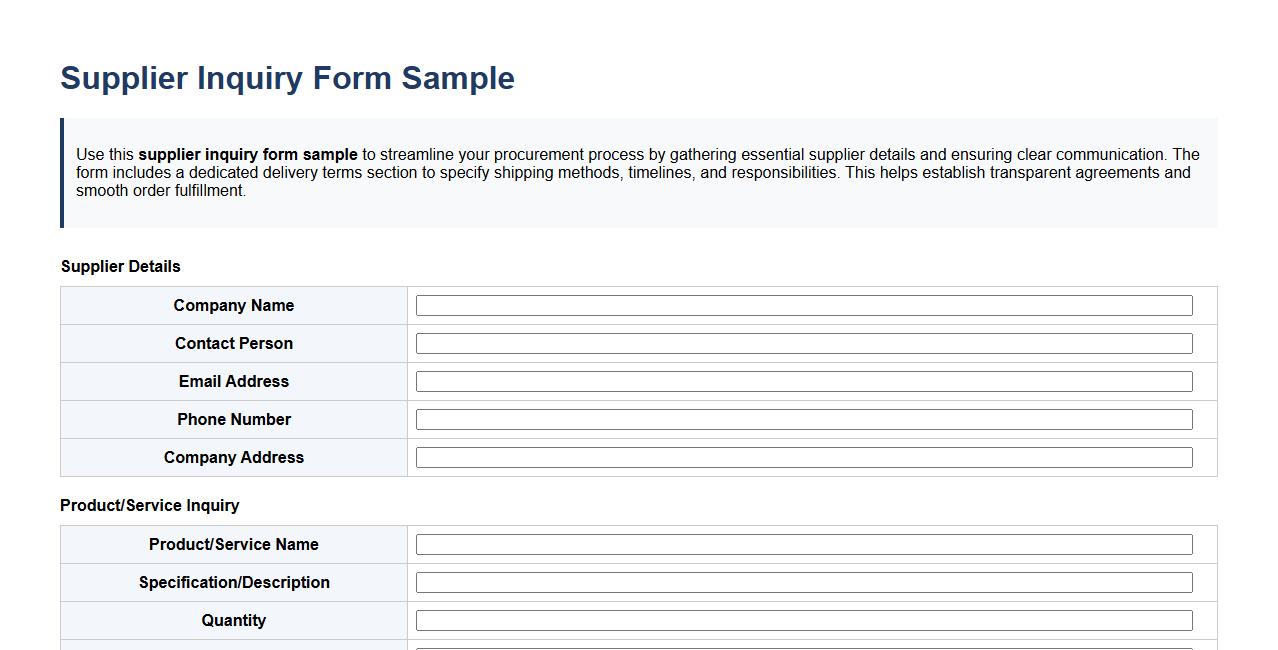Click the Company Address input field
The height and width of the screenshot is (650, 1278).
click(x=803, y=457)
